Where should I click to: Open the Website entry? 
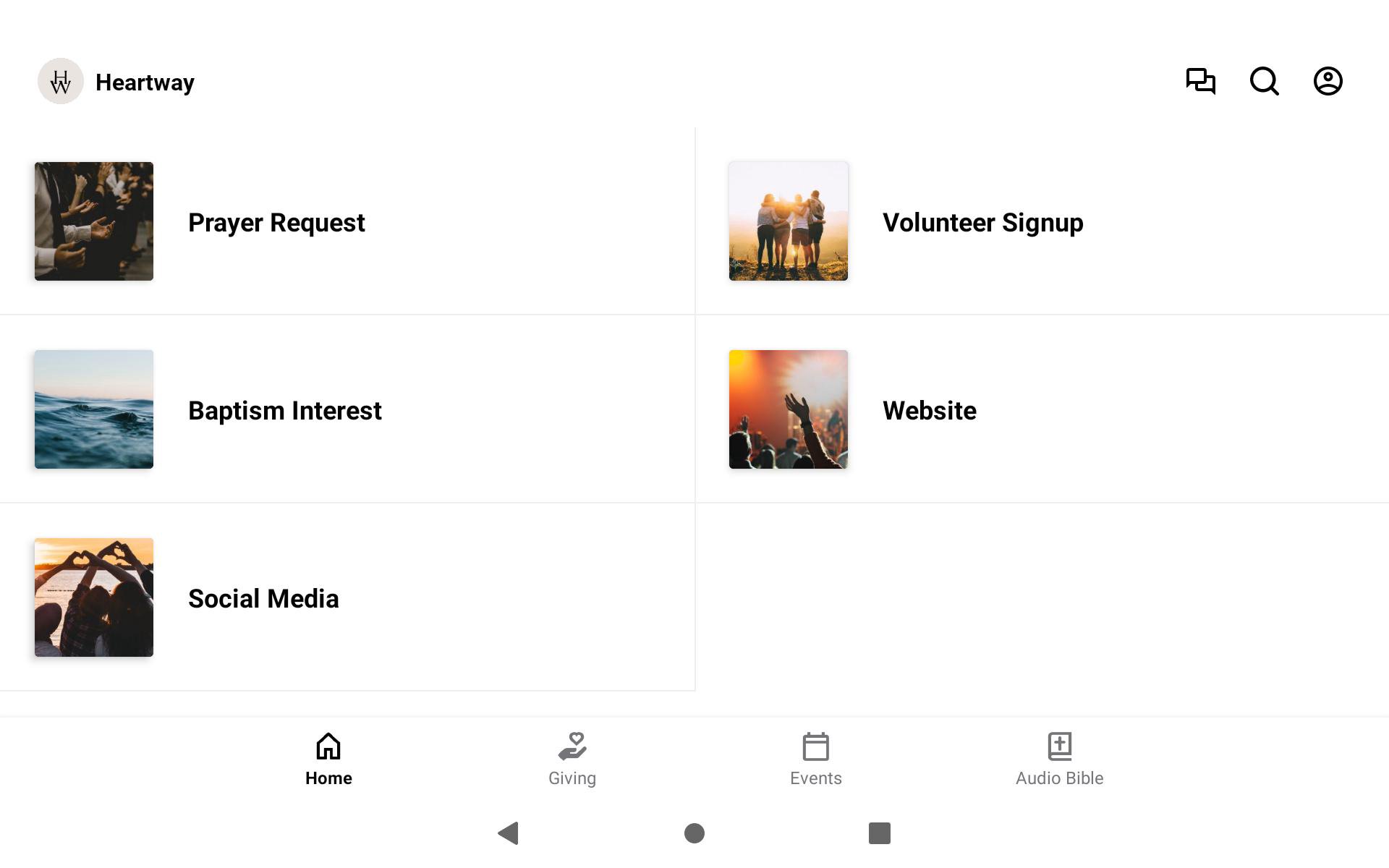[x=929, y=411]
